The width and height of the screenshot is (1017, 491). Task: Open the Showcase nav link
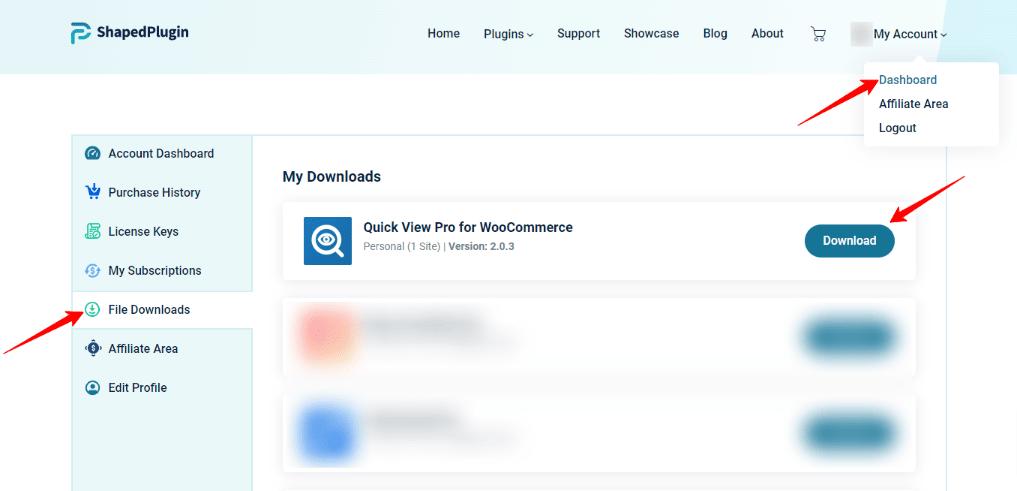point(651,34)
